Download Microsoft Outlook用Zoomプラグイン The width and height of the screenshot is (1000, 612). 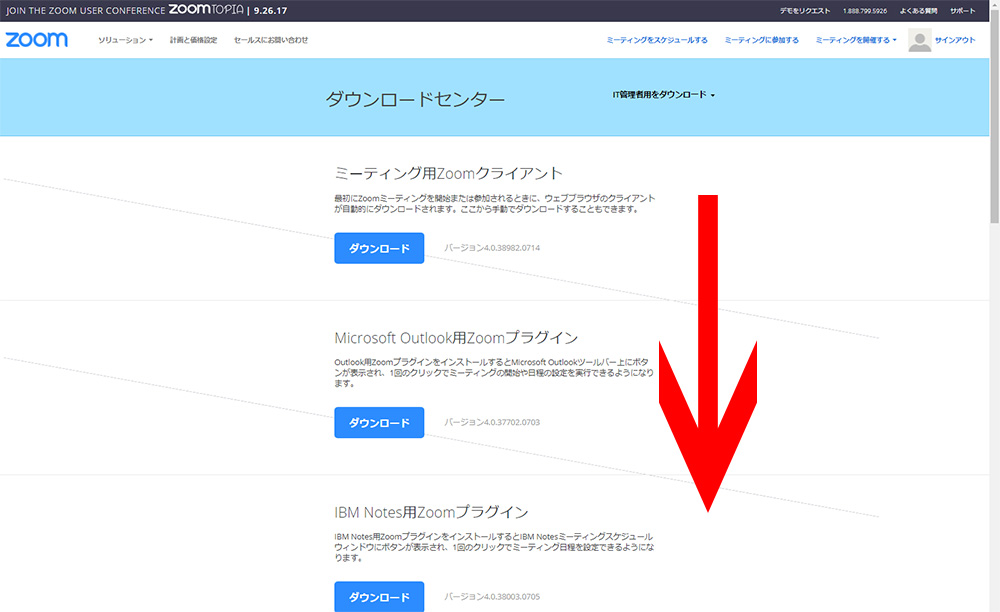[379, 422]
